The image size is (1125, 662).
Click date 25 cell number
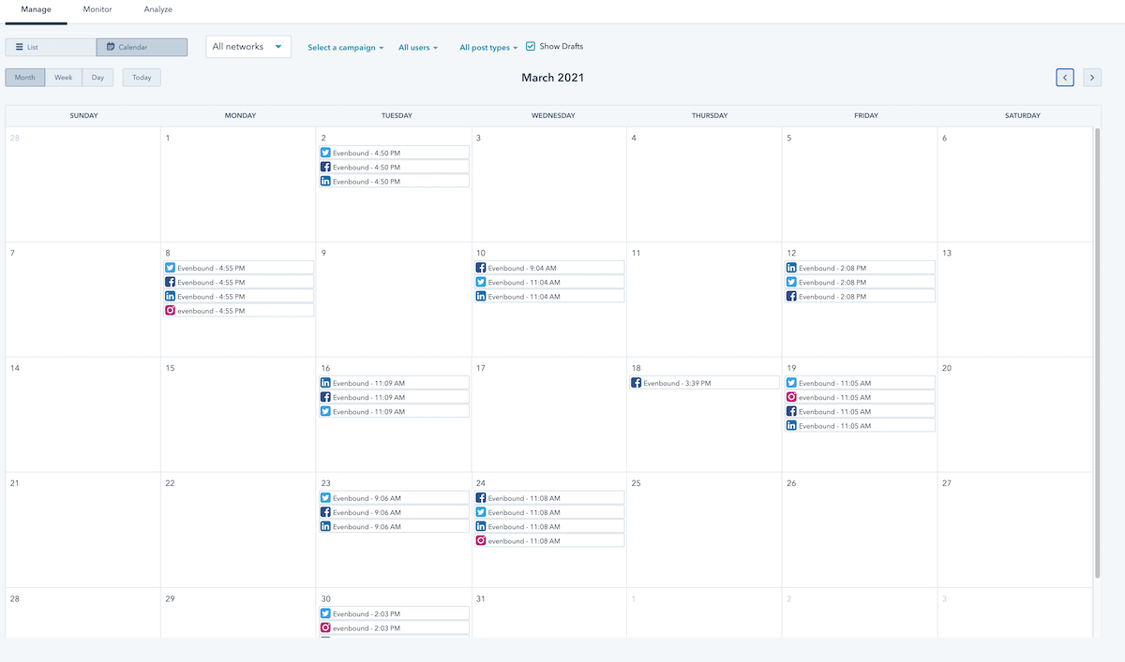tap(636, 483)
